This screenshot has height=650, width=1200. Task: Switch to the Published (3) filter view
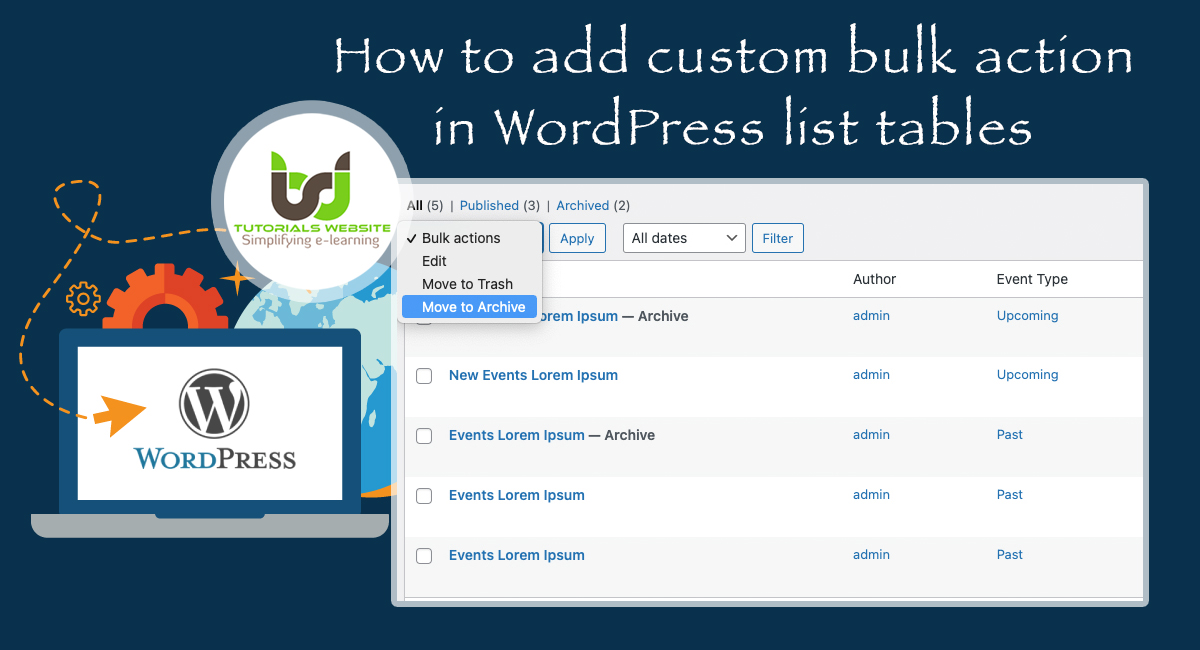point(490,205)
